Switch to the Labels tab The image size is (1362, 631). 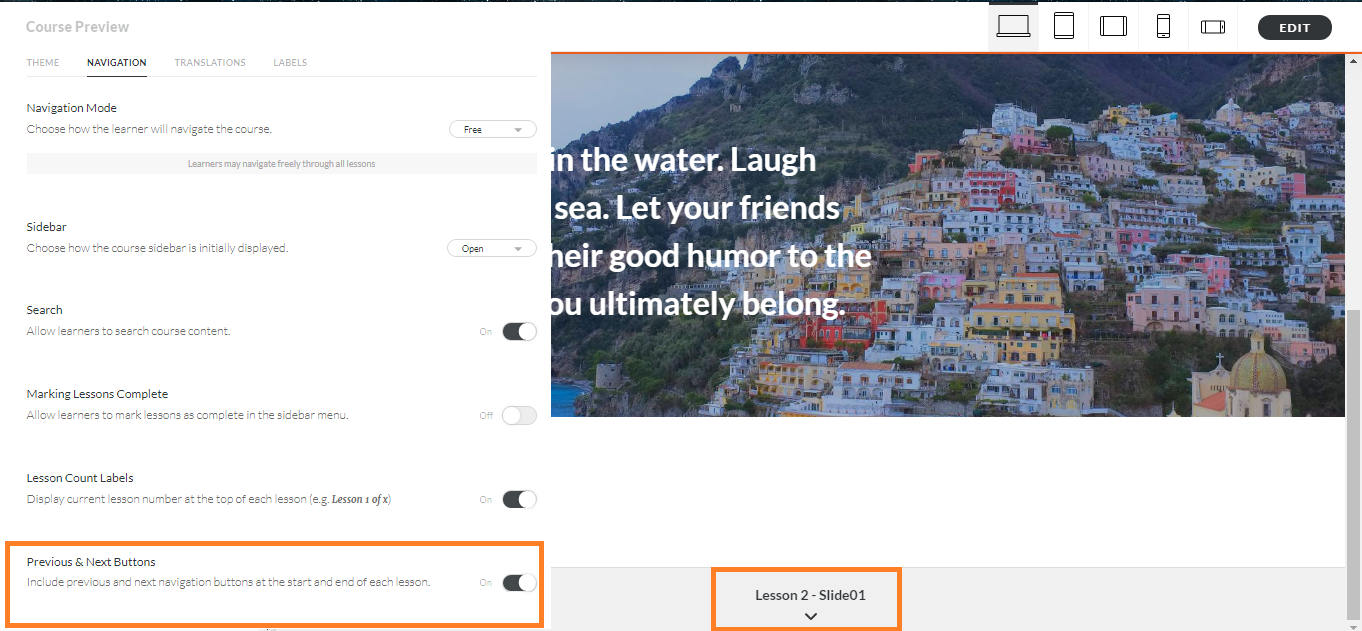point(290,62)
